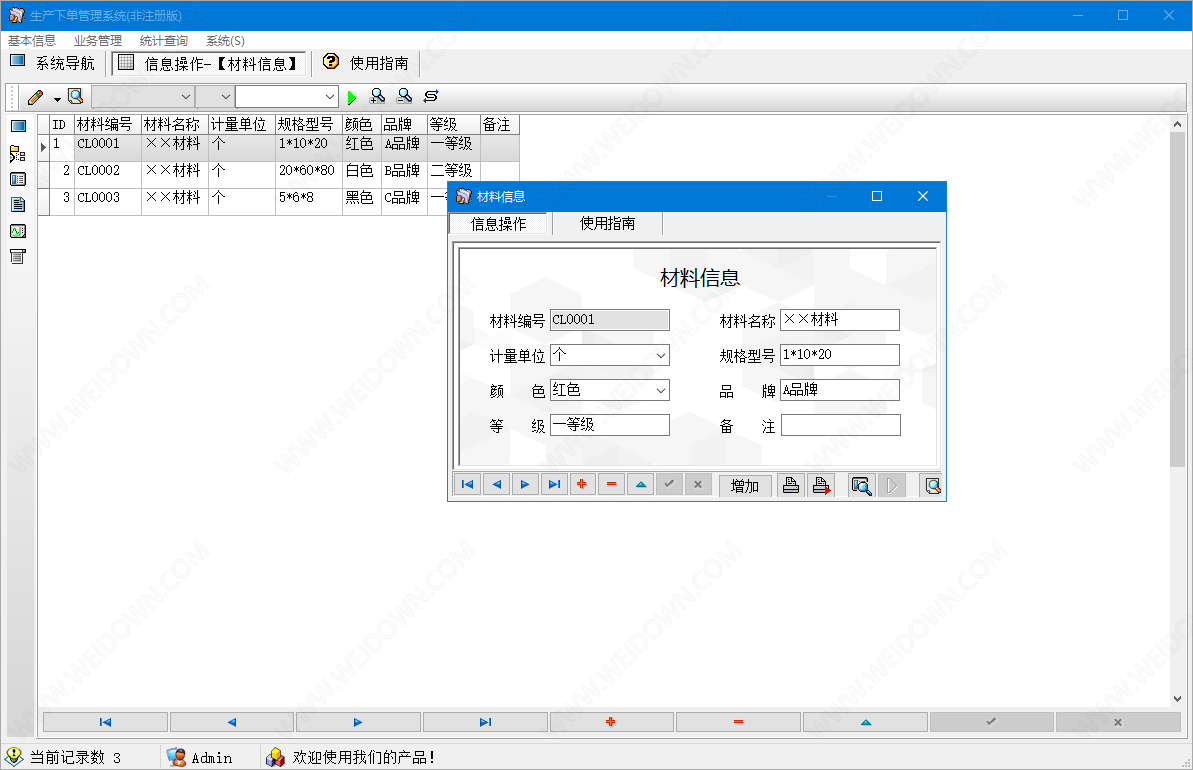Go to last record in bottom navigator
Screen dimensions: 1193x770
coord(485,722)
